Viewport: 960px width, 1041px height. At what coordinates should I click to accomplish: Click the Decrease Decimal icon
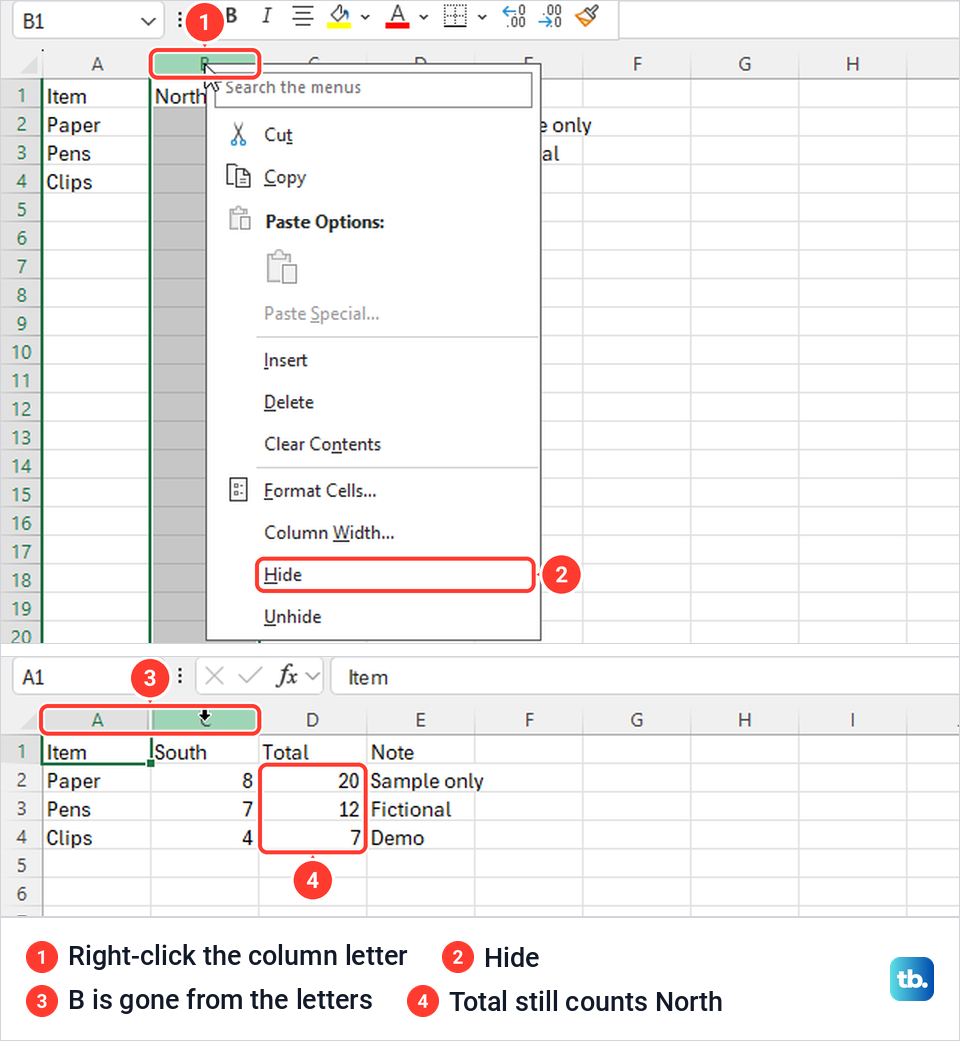(x=550, y=16)
